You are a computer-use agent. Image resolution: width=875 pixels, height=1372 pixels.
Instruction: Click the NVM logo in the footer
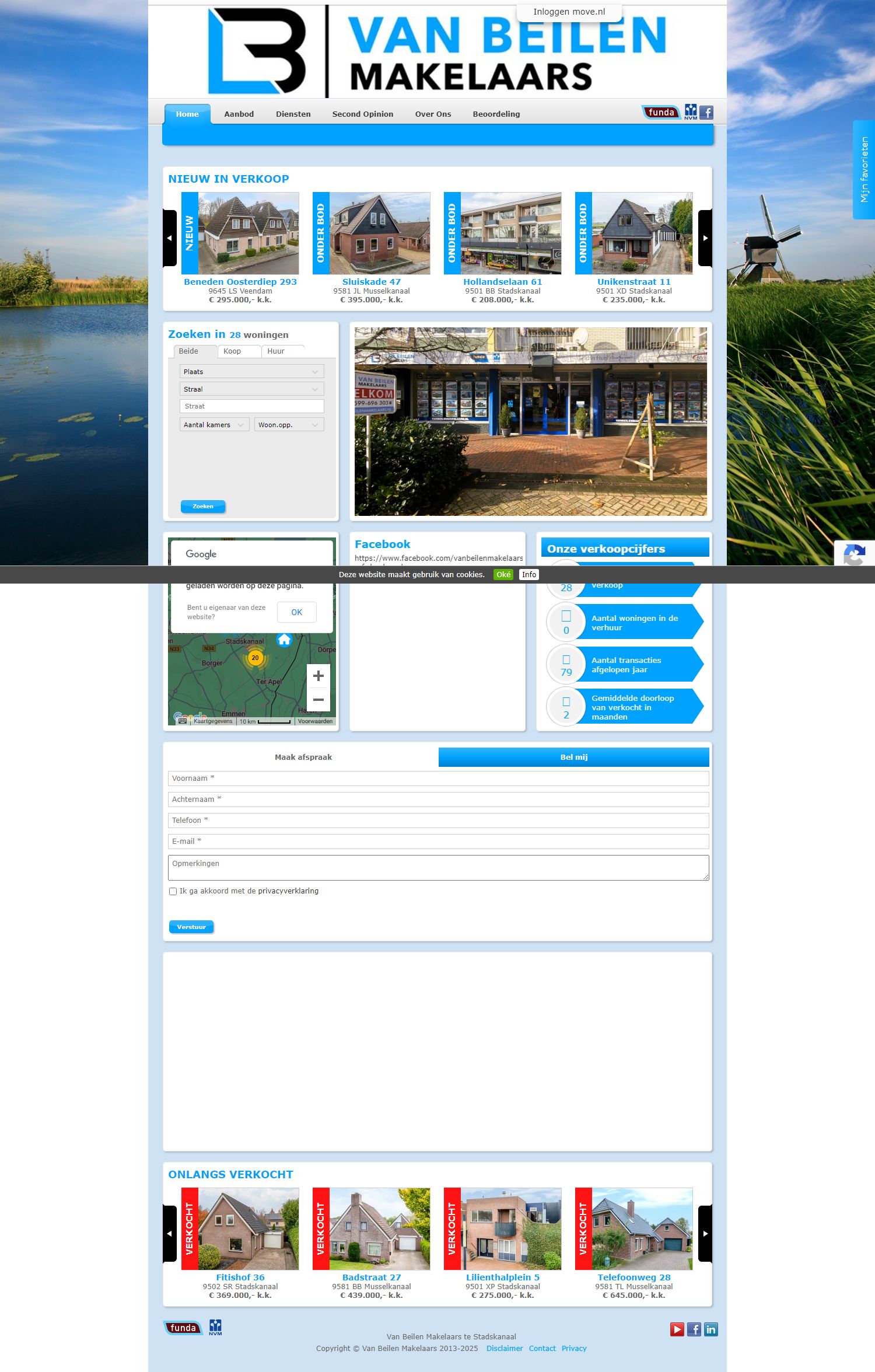coord(215,1327)
